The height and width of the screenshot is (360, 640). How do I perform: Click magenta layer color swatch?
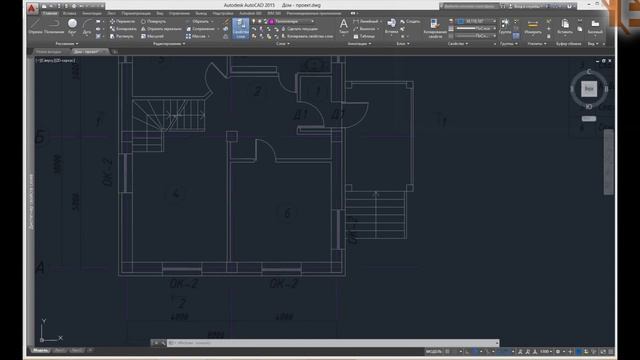271,21
